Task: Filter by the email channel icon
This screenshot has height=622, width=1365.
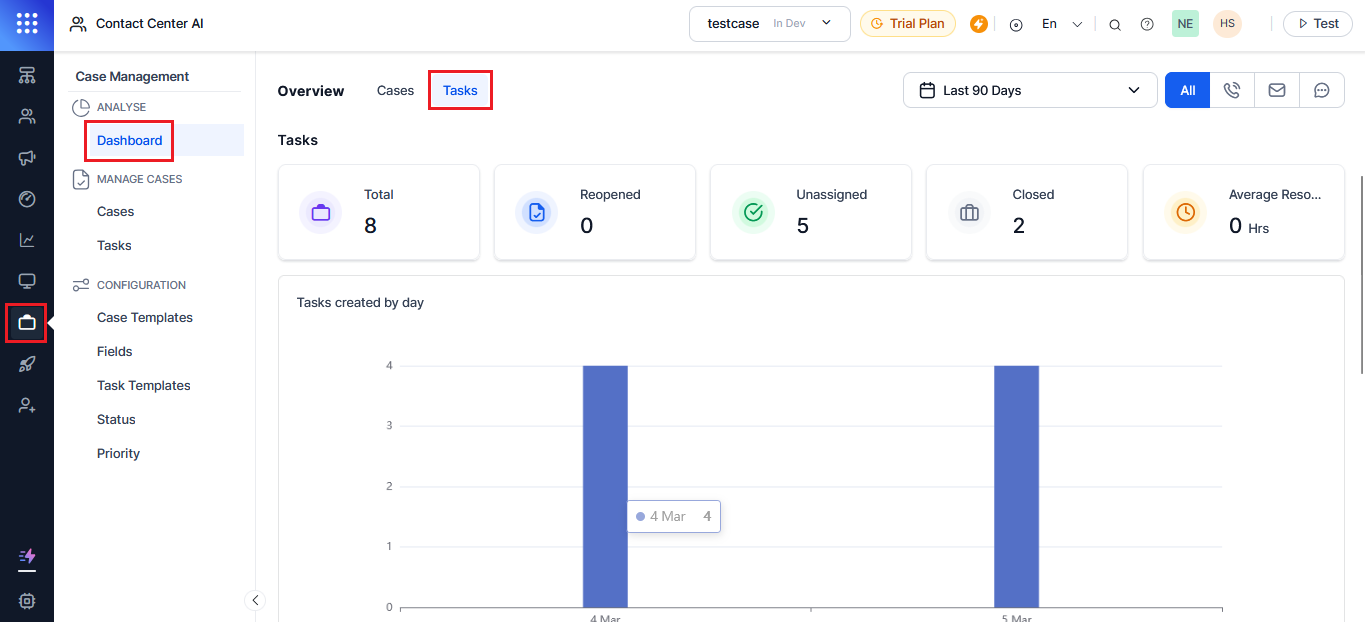Action: click(x=1277, y=89)
